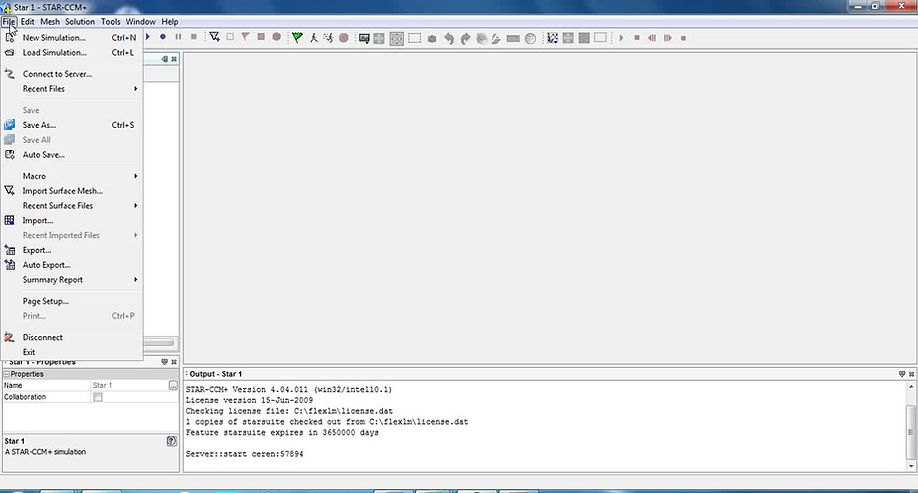Open the Help menu
Screen dimensions: 918x493
point(170,22)
